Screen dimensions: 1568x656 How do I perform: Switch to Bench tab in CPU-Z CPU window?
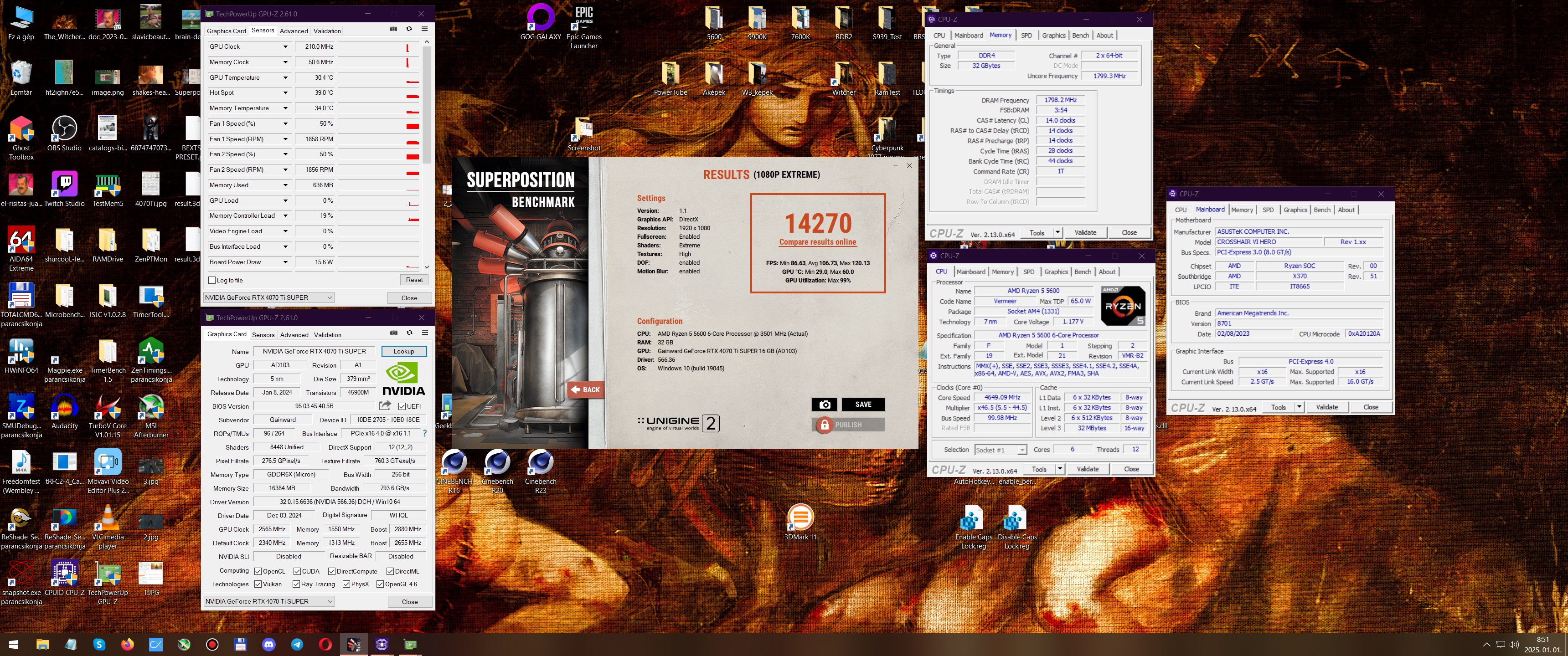(x=1083, y=272)
